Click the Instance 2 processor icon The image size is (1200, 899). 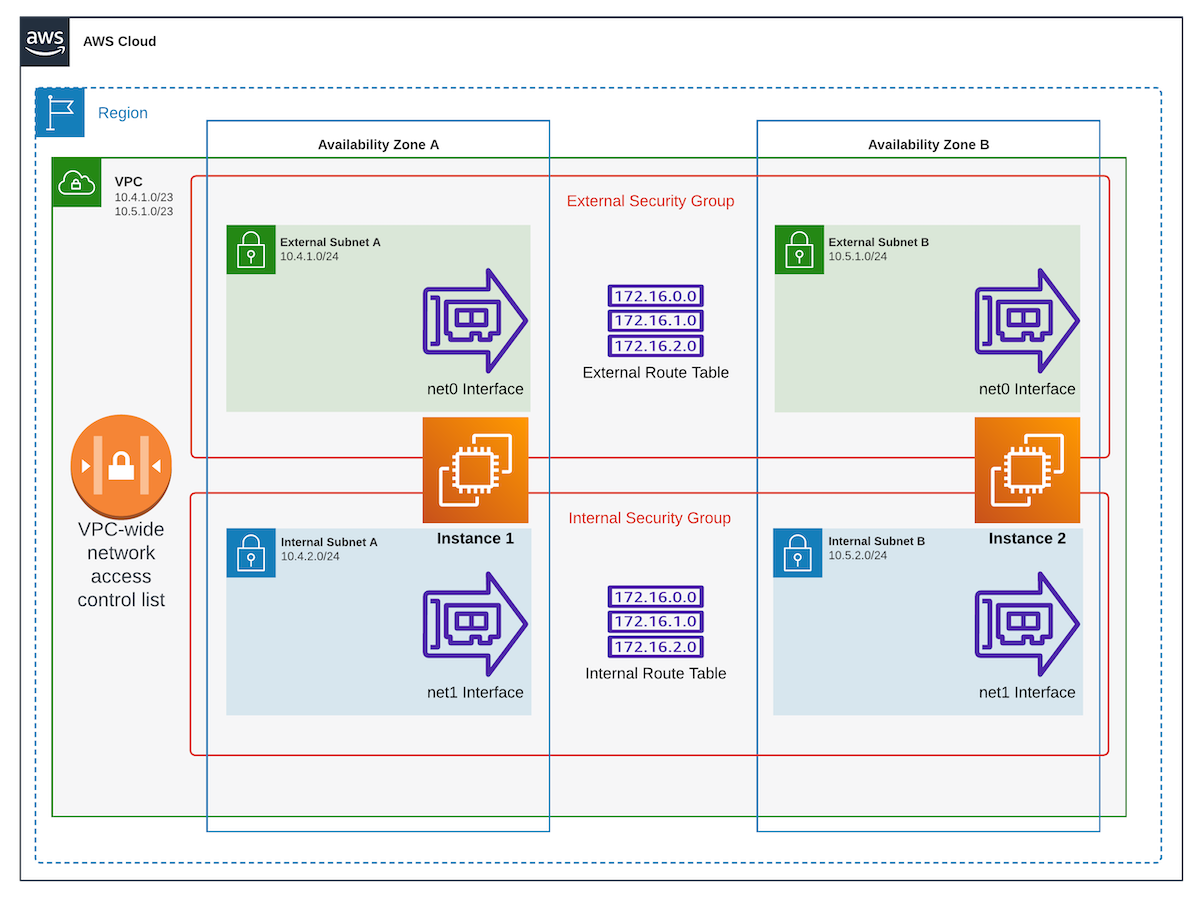coord(1027,469)
